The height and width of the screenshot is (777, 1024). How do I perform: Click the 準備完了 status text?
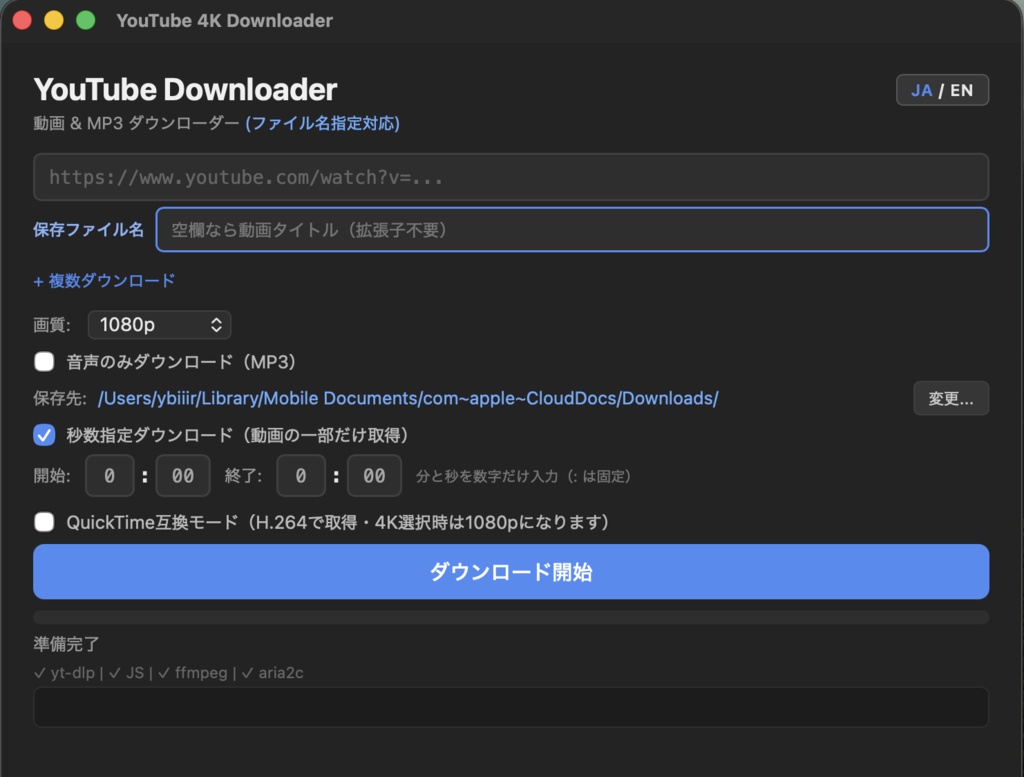67,644
